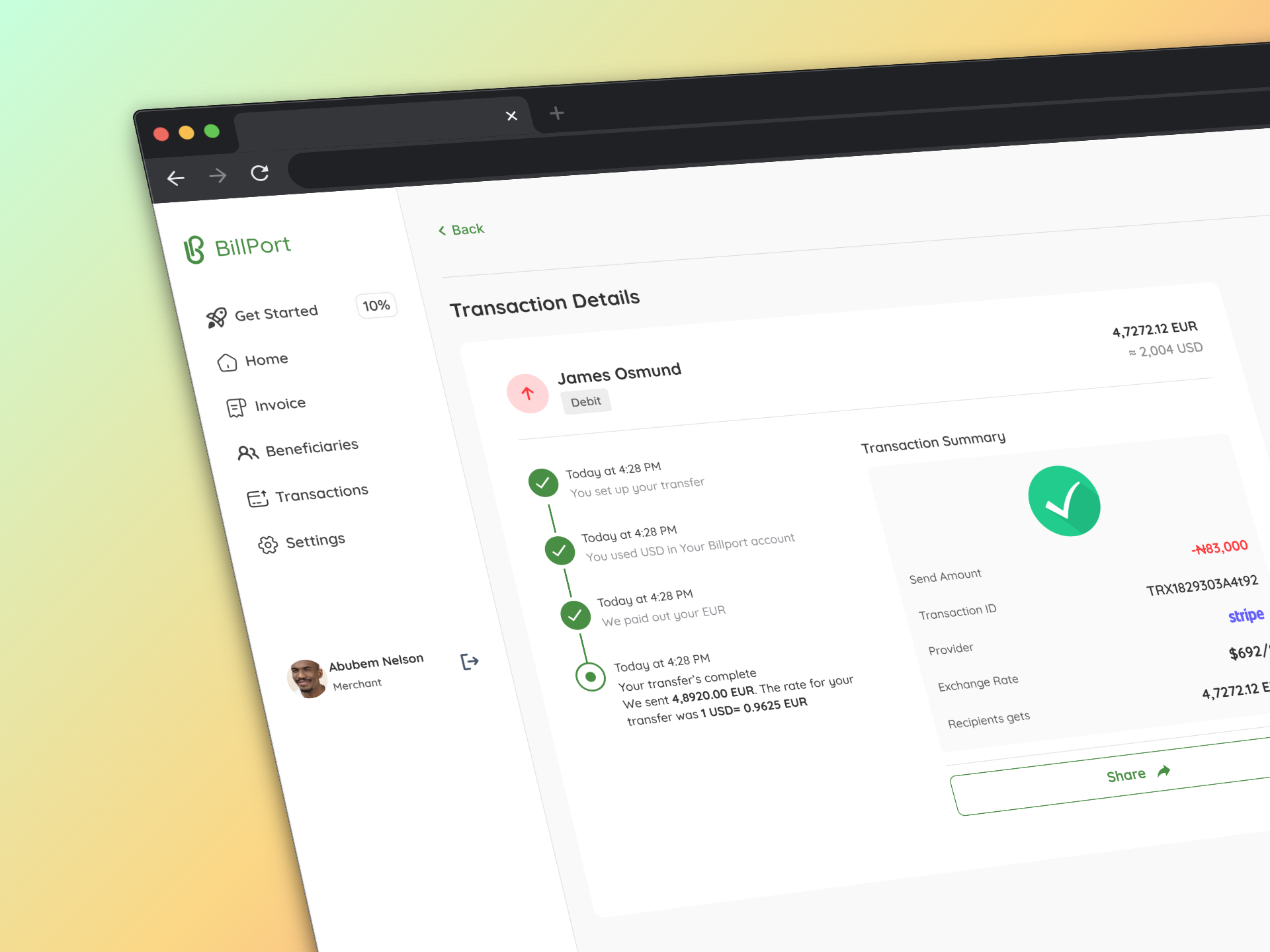Click the Stripe provider logo
1270x952 pixels.
point(1246,615)
